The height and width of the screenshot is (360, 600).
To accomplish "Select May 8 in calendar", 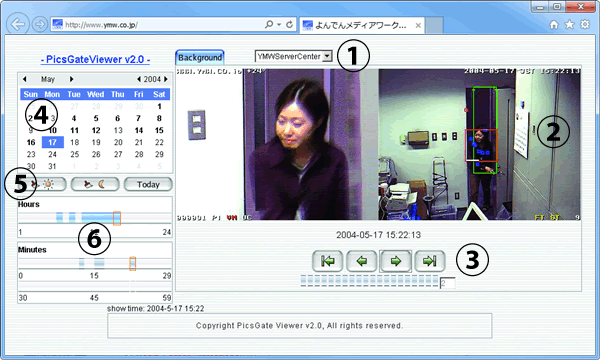I will [159, 118].
